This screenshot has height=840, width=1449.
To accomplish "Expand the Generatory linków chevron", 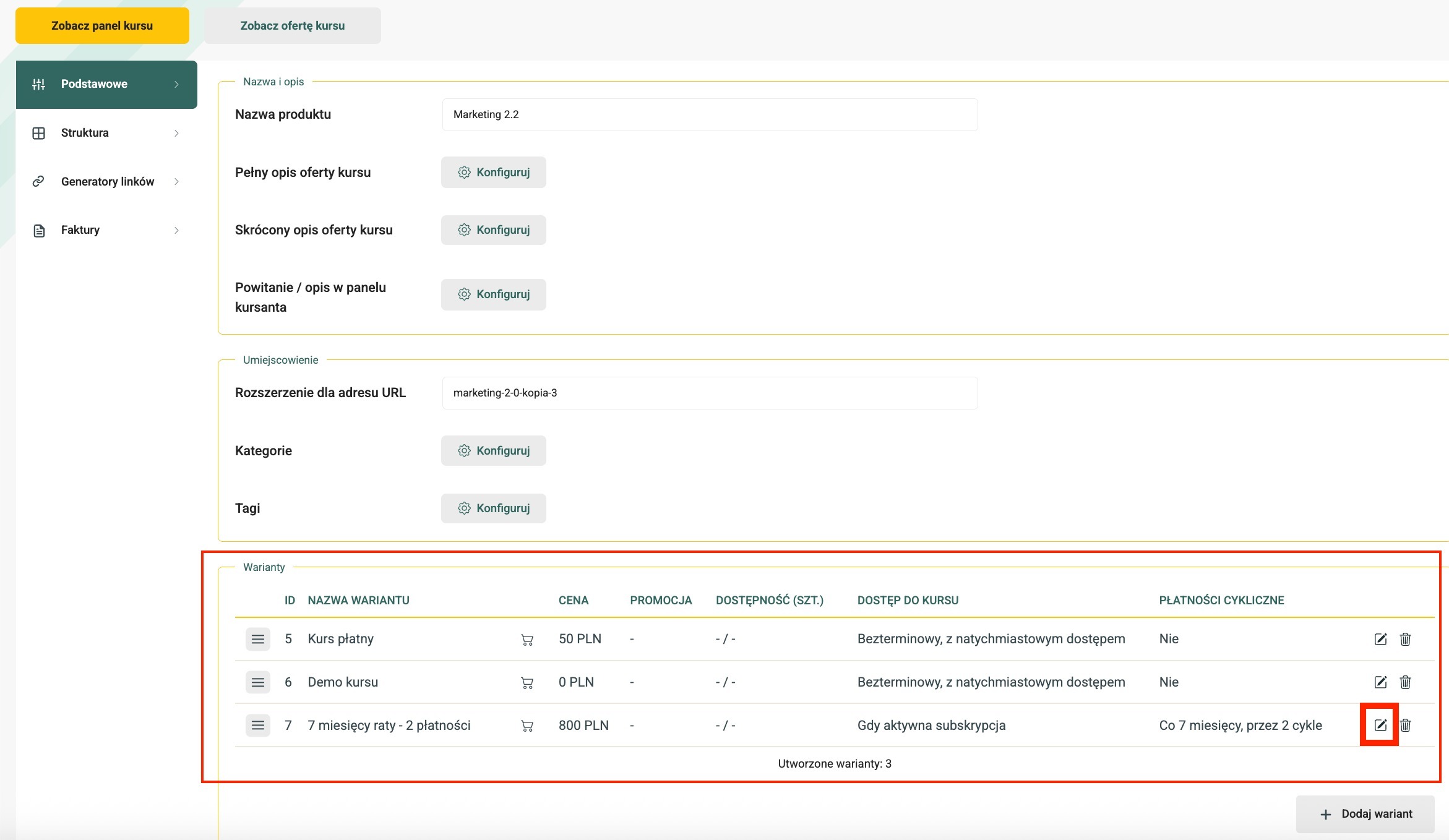I will coord(176,182).
